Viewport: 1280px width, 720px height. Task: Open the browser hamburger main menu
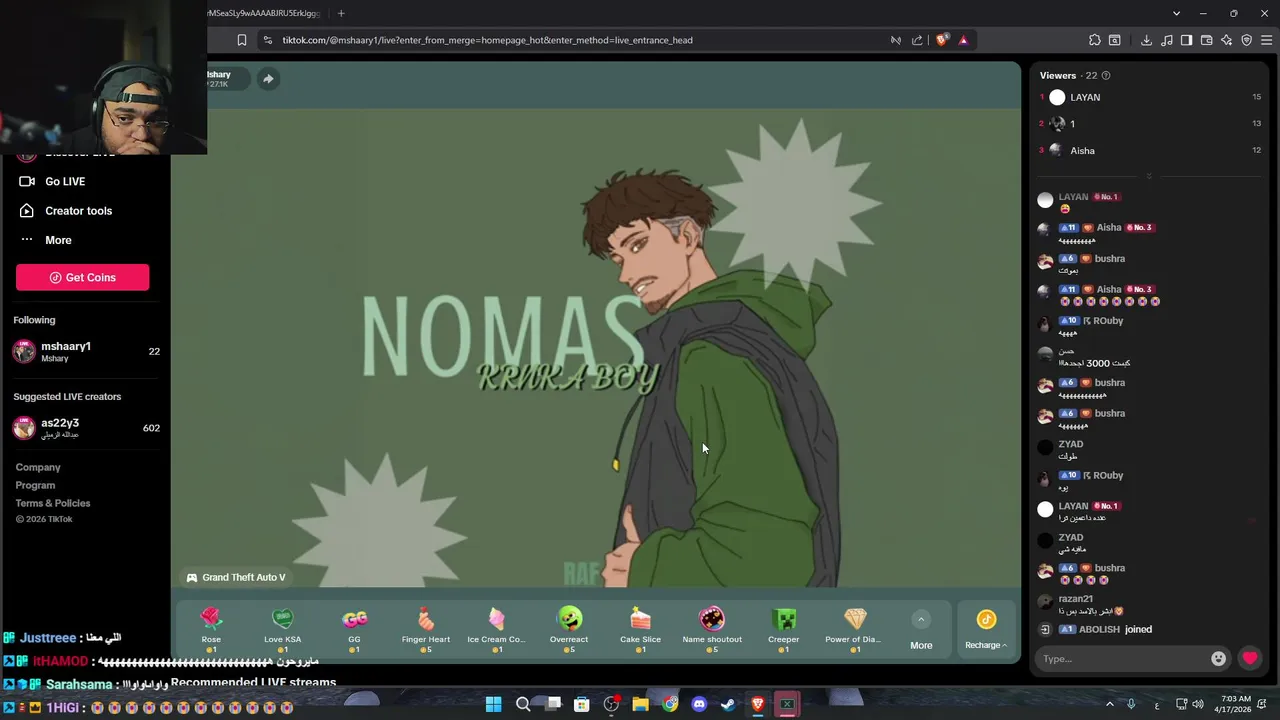1267,40
